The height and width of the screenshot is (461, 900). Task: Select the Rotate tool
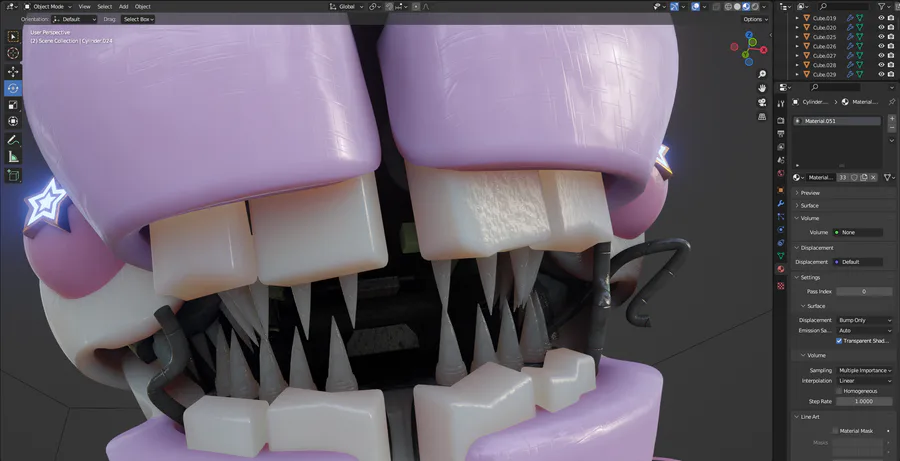13,88
